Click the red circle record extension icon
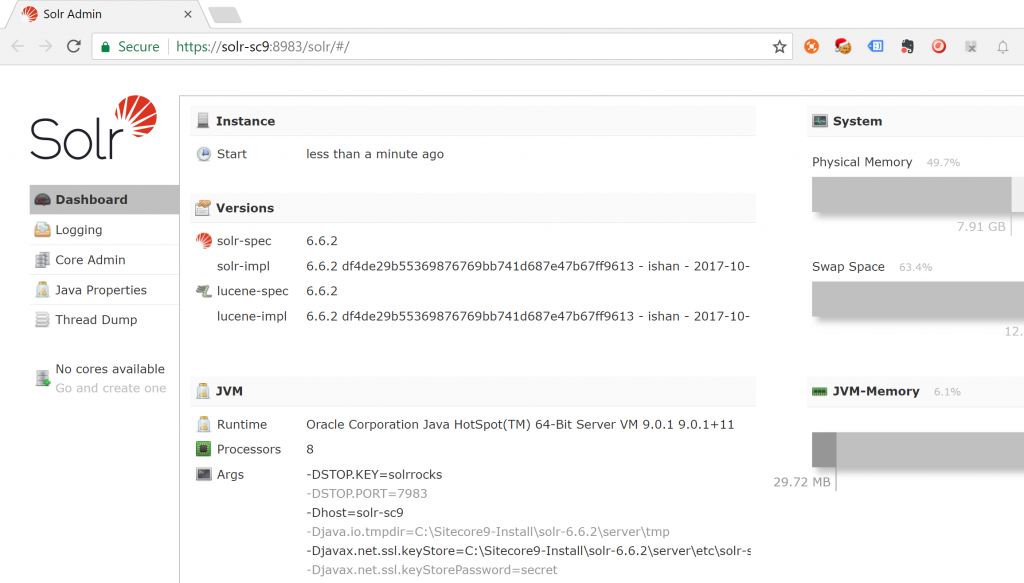Image resolution: width=1024 pixels, height=583 pixels. 938,46
